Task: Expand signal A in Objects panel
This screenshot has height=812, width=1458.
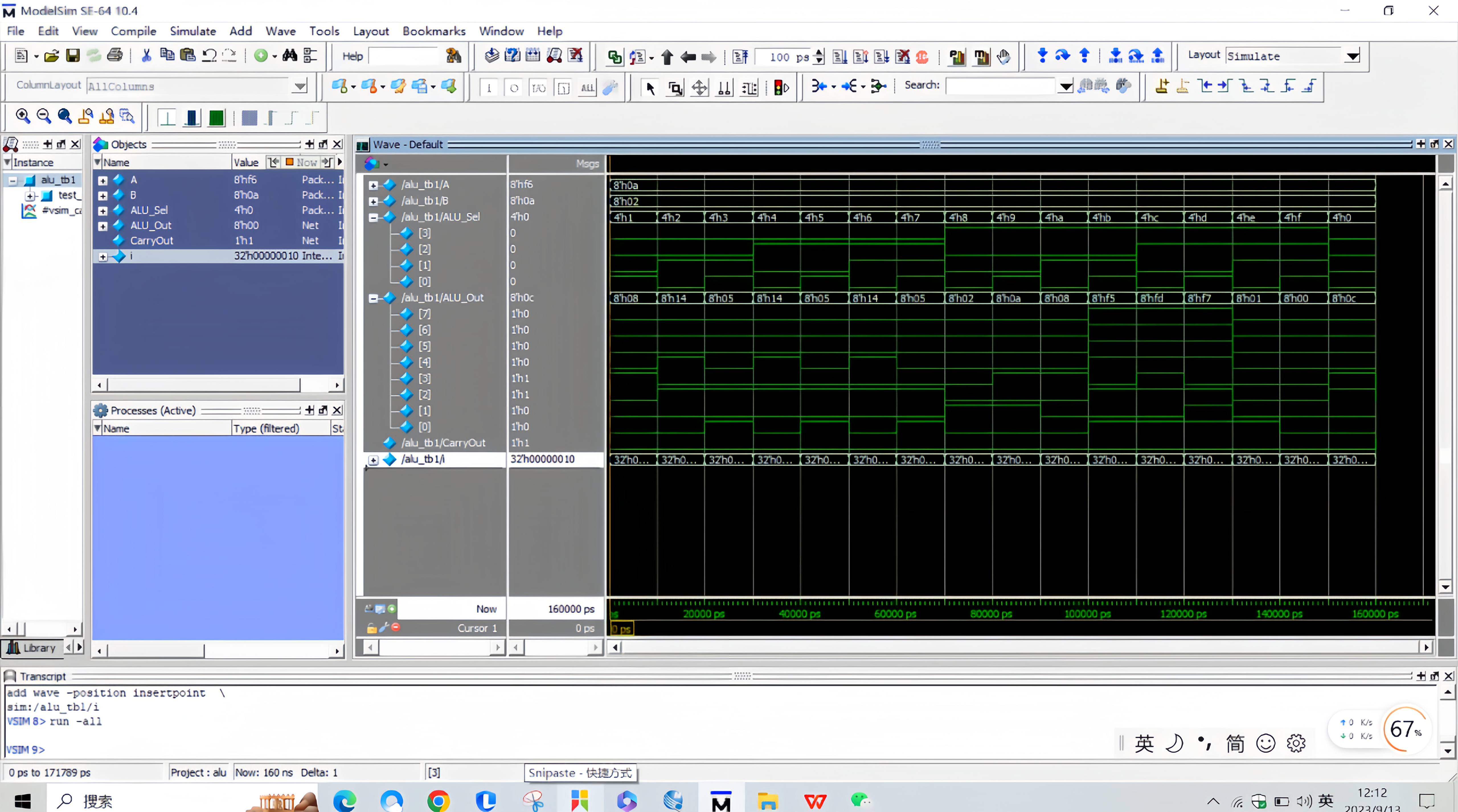Action: pos(103,181)
